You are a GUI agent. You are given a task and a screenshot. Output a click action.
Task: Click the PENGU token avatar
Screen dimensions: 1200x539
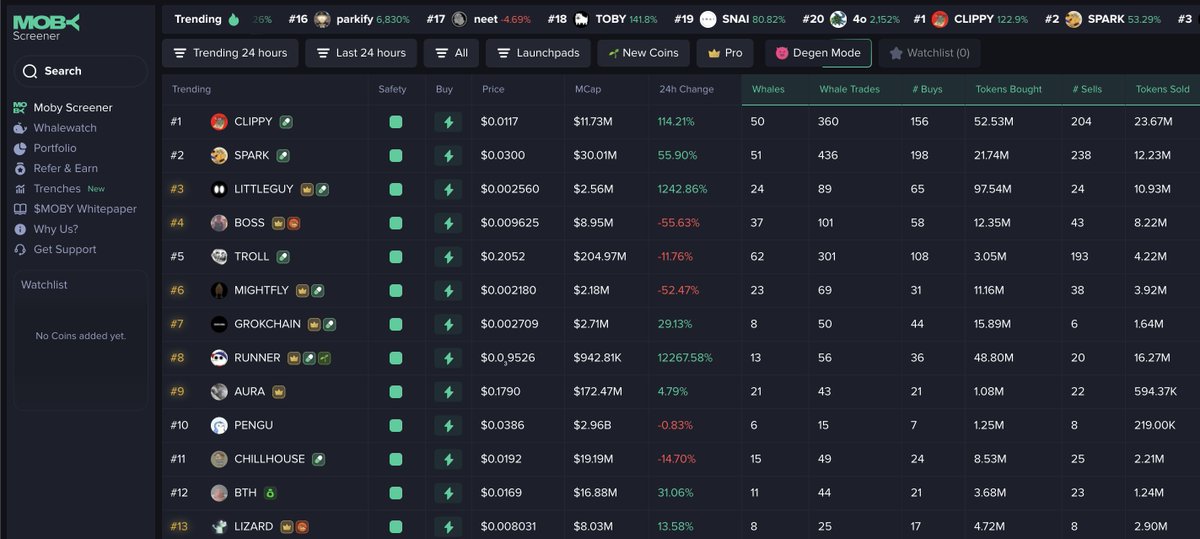[x=219, y=426]
